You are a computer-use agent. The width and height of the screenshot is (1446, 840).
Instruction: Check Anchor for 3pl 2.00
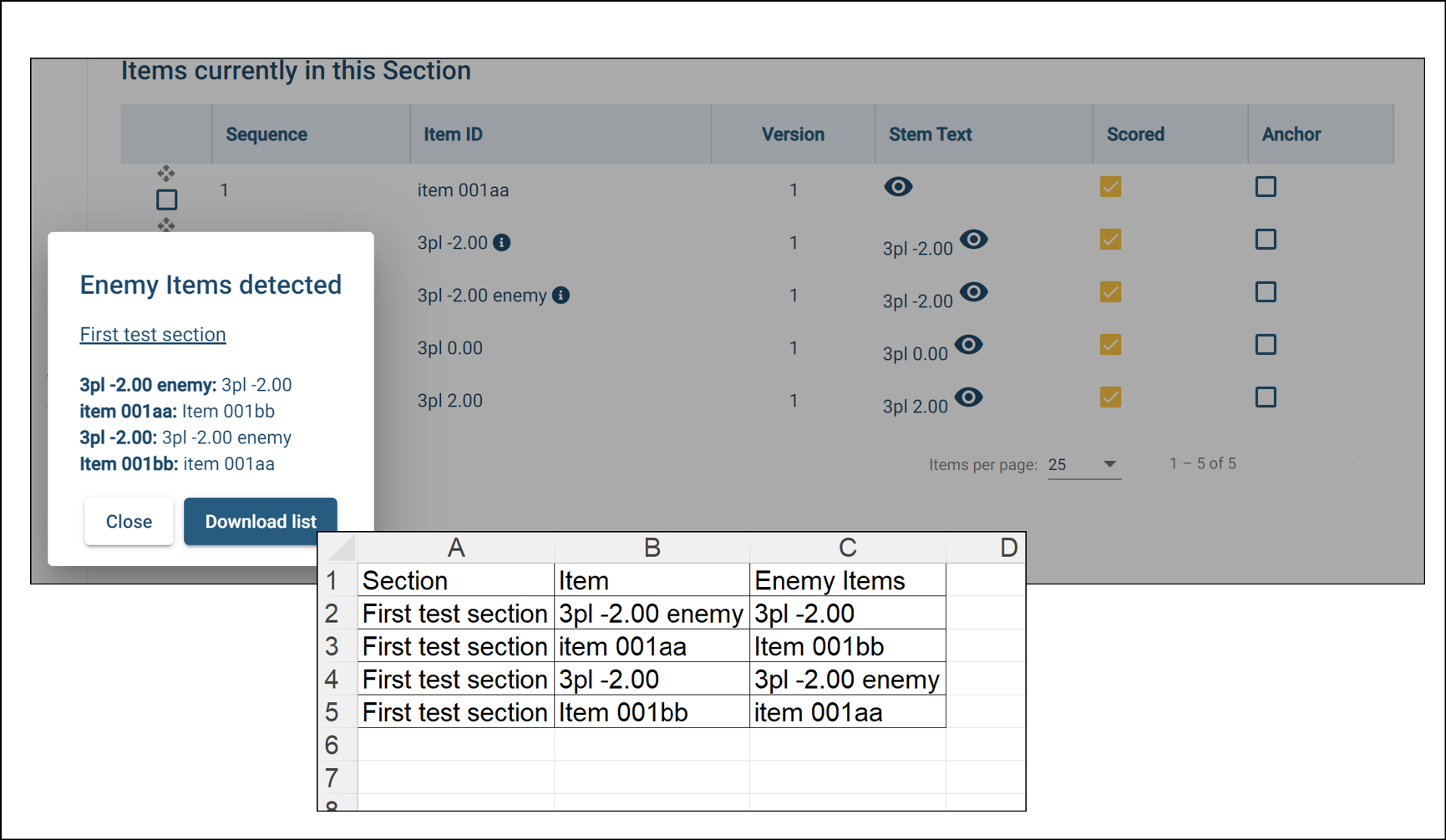coord(1266,397)
